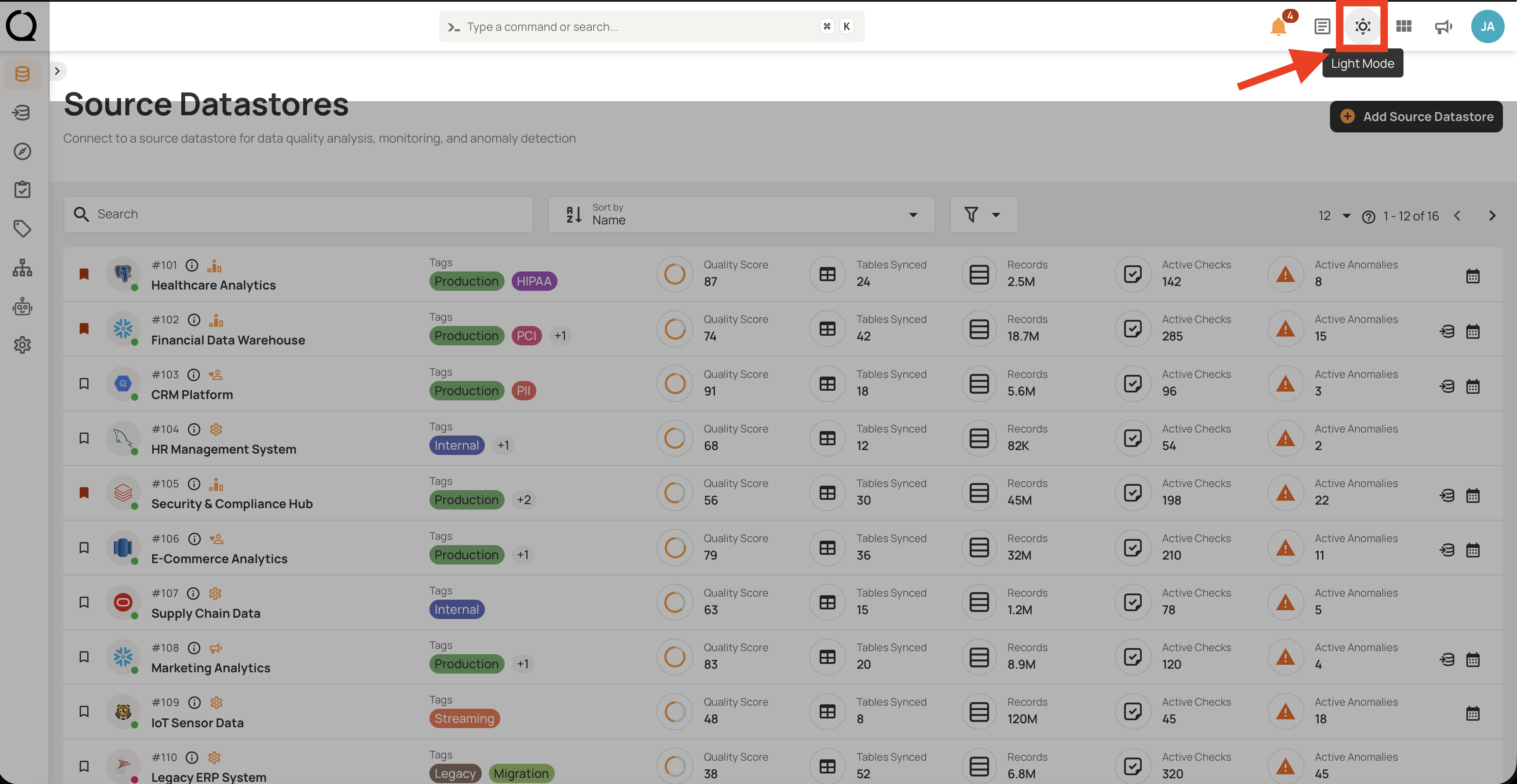Viewport: 1517px width, 784px height.
Task: Expand +1 tags on HR Management System
Action: coord(502,445)
